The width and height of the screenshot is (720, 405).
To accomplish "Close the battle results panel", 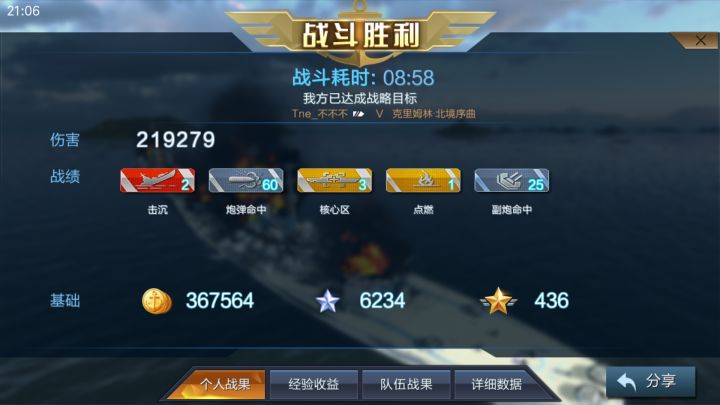I will coord(700,40).
